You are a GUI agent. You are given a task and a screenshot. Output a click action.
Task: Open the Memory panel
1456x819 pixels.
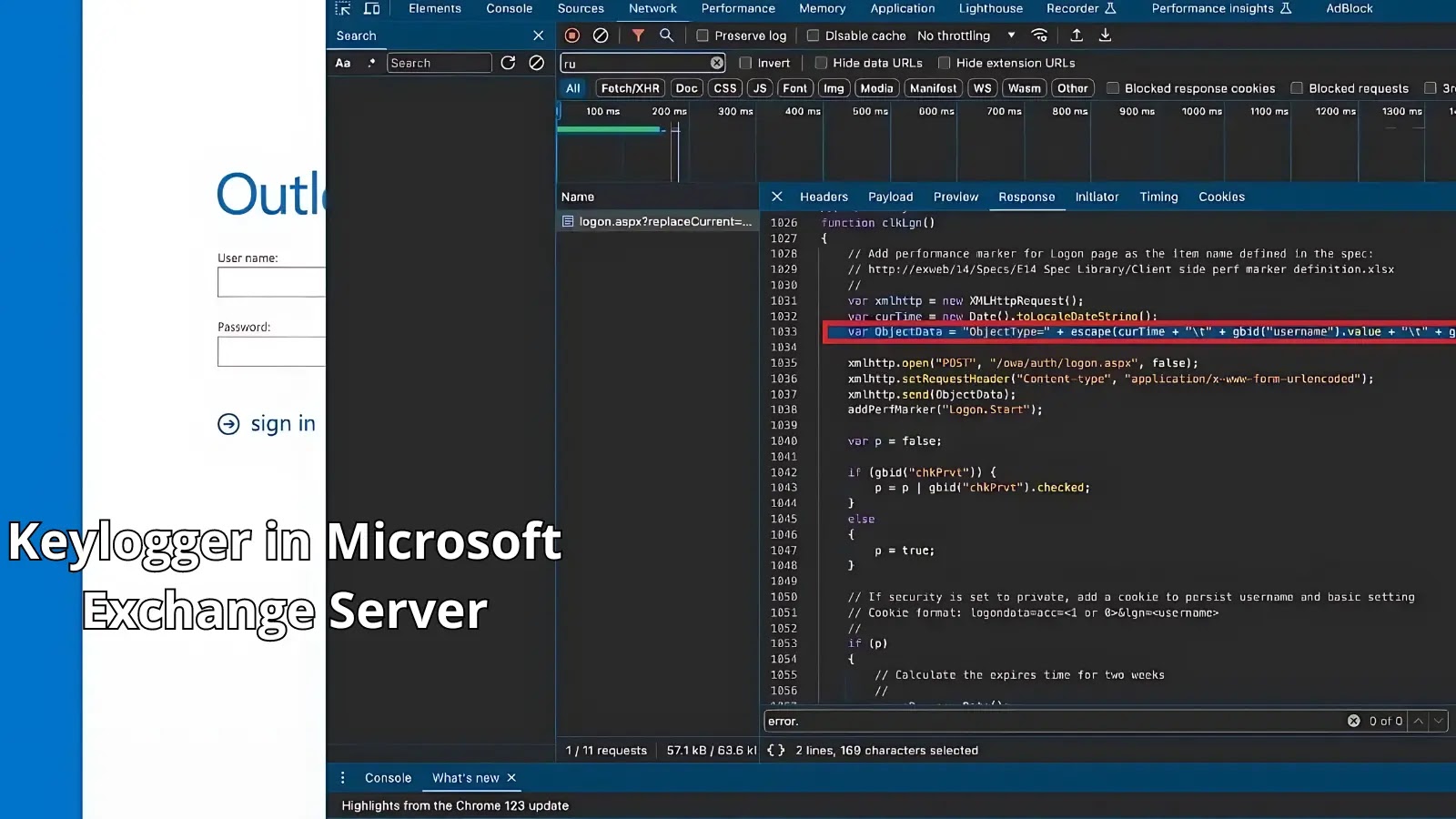coord(823,8)
